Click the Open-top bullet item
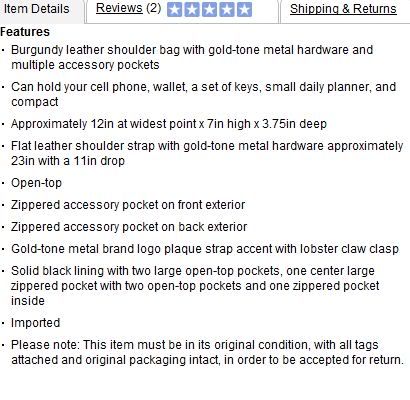This screenshot has width=410, height=400. pos(36,183)
